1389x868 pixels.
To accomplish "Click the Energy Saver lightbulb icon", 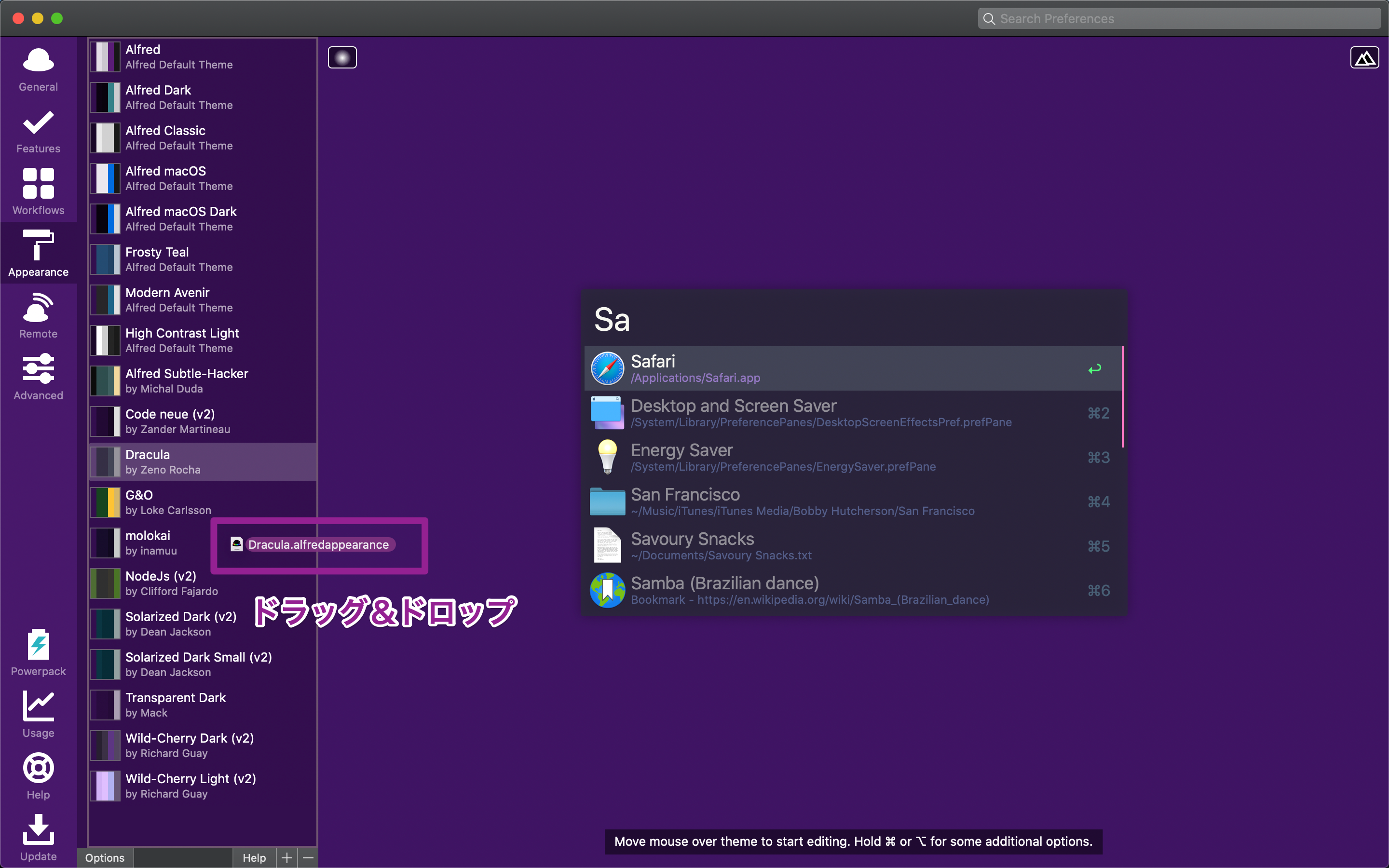I will (607, 457).
